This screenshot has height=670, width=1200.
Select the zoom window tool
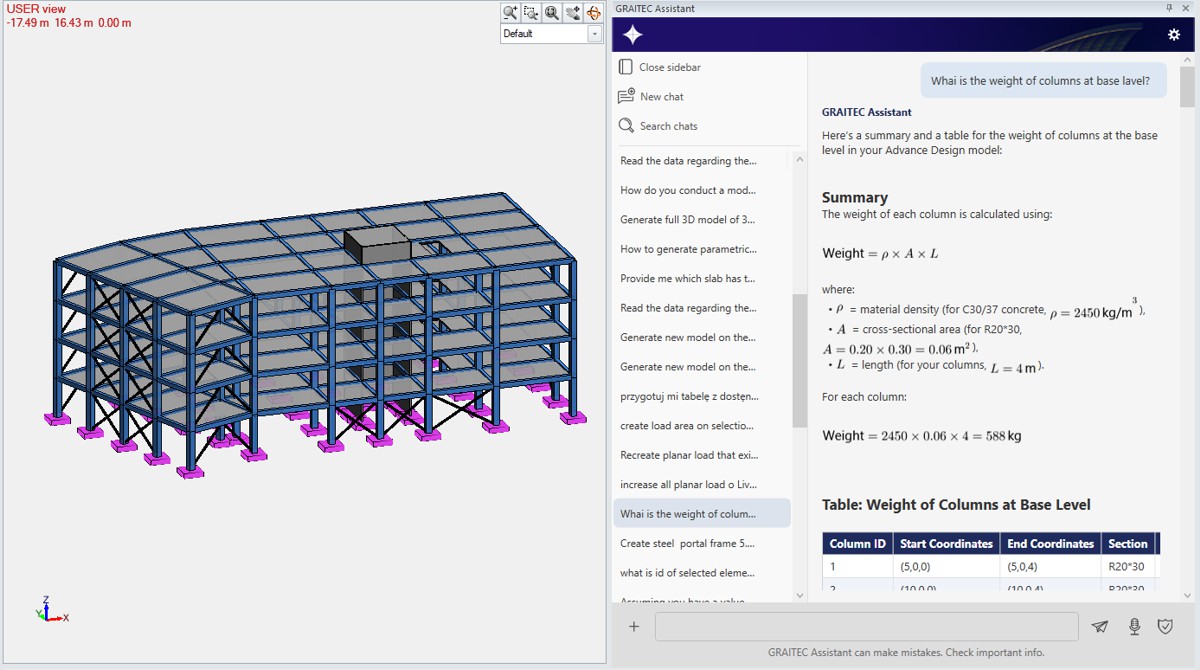coord(531,13)
